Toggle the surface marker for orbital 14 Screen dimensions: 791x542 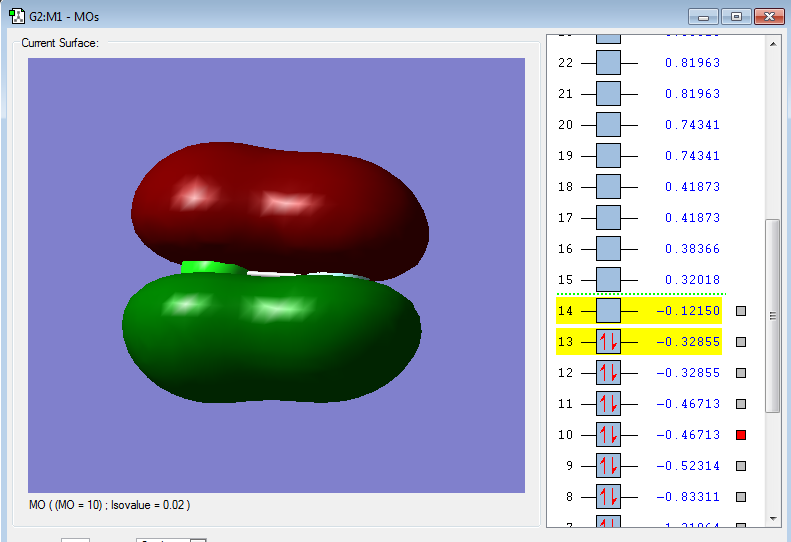coord(741,311)
